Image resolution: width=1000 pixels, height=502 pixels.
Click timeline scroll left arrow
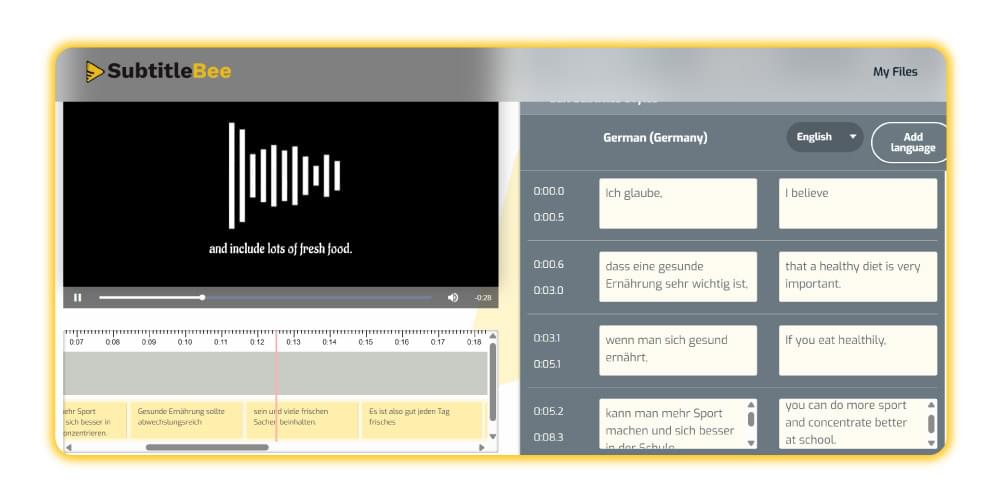[69, 448]
